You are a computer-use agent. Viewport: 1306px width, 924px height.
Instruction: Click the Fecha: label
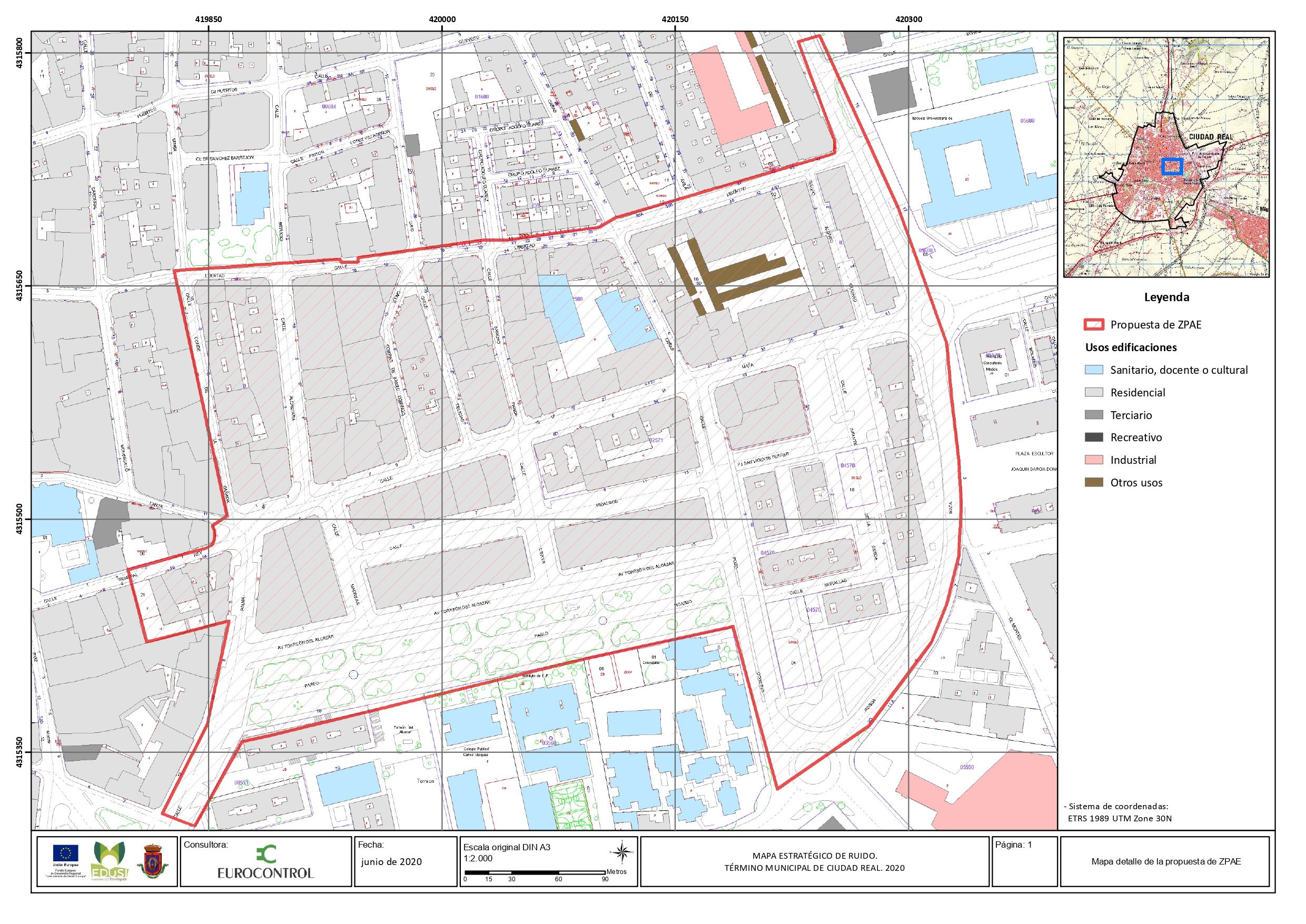[371, 845]
